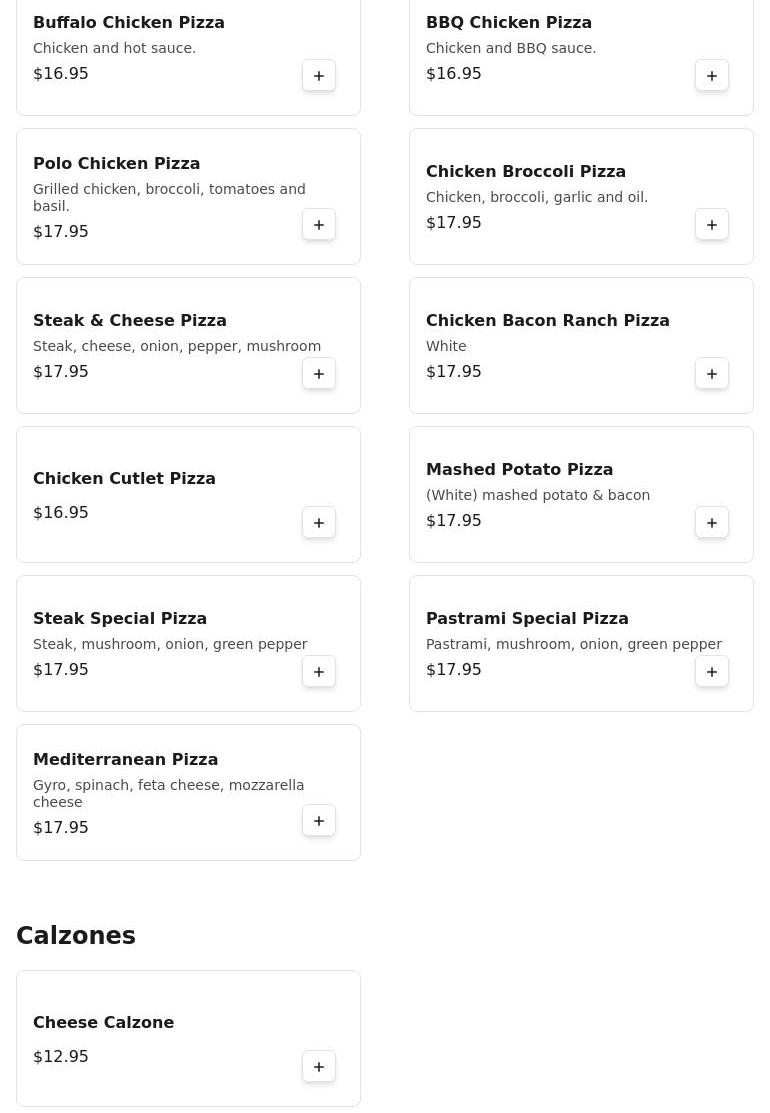Image resolution: width=770 pixels, height=1113 pixels.
Task: Click the Steak Special Pizza name
Action: [120, 619]
